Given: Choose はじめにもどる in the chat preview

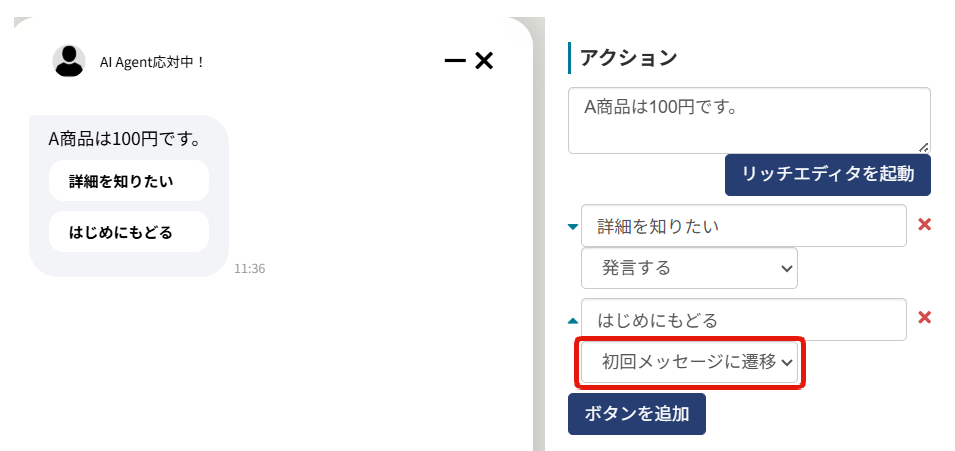Looking at the screenshot, I should coord(129,232).
